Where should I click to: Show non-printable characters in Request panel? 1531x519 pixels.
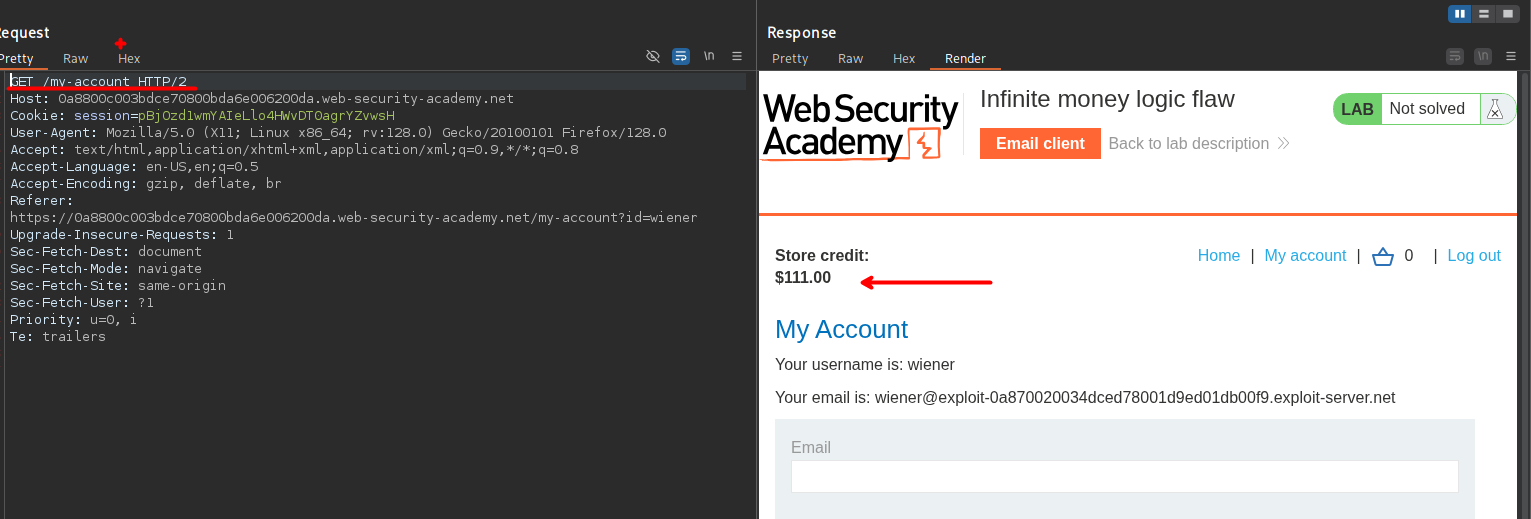tap(709, 57)
